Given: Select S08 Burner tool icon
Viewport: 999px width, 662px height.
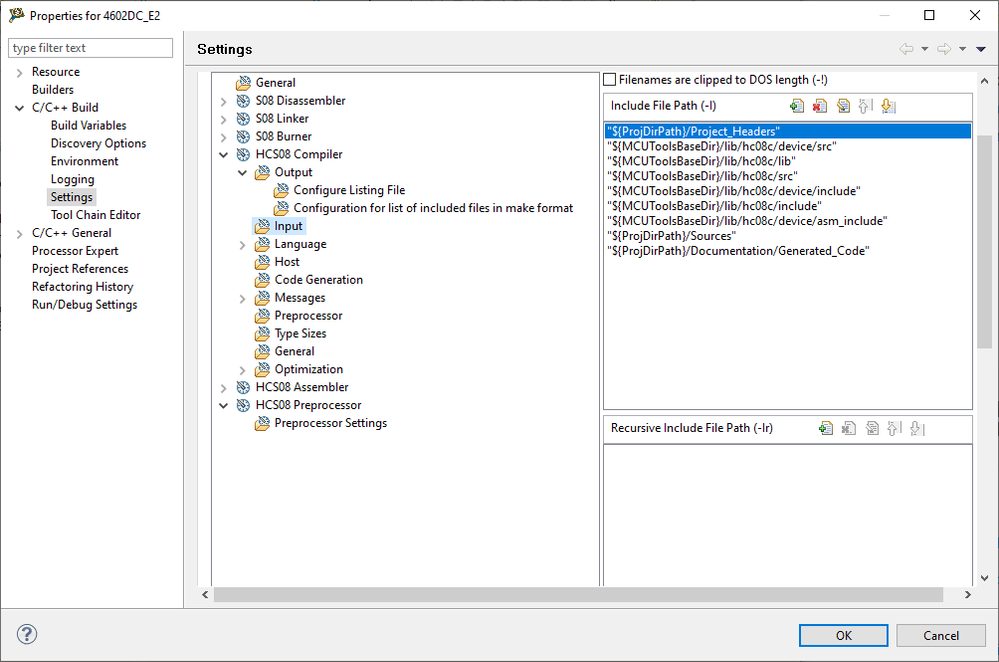Looking at the screenshot, I should coord(243,136).
